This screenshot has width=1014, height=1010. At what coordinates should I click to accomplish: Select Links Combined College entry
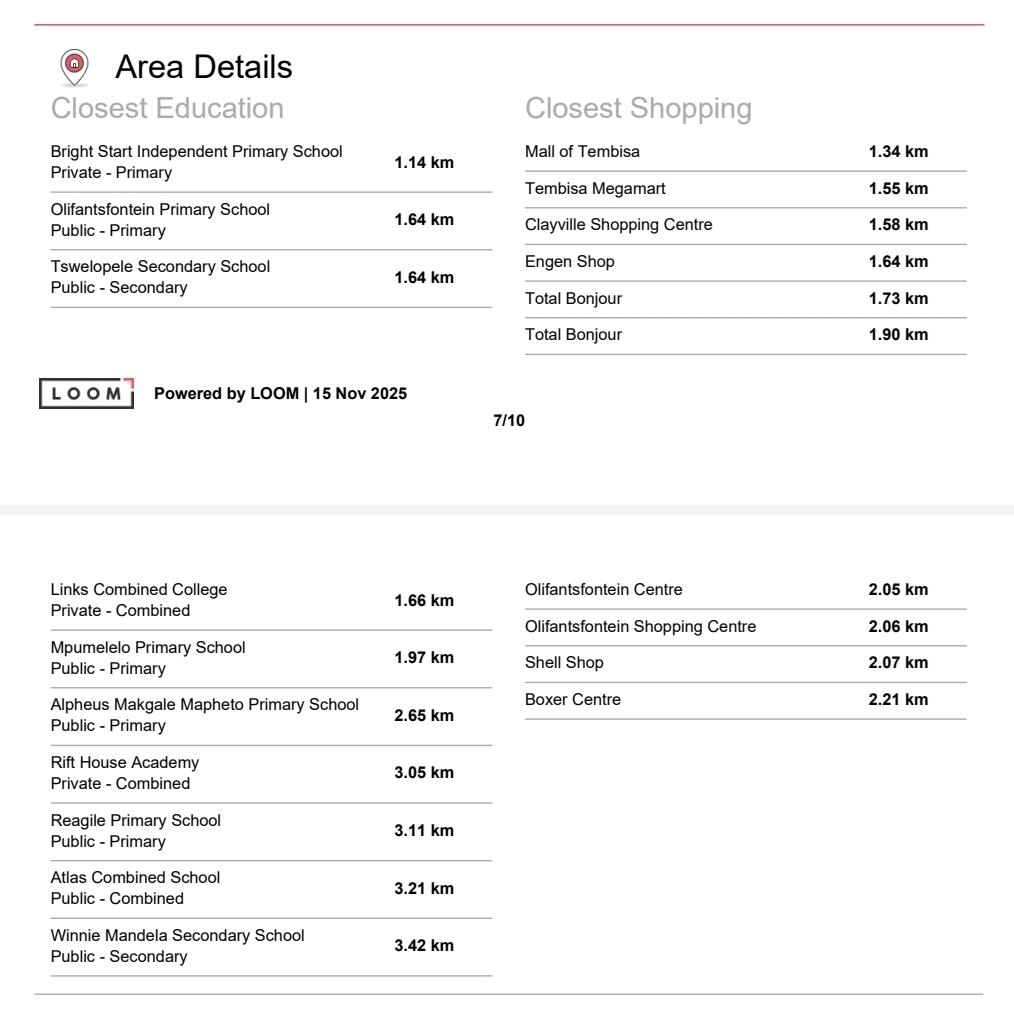(x=139, y=600)
